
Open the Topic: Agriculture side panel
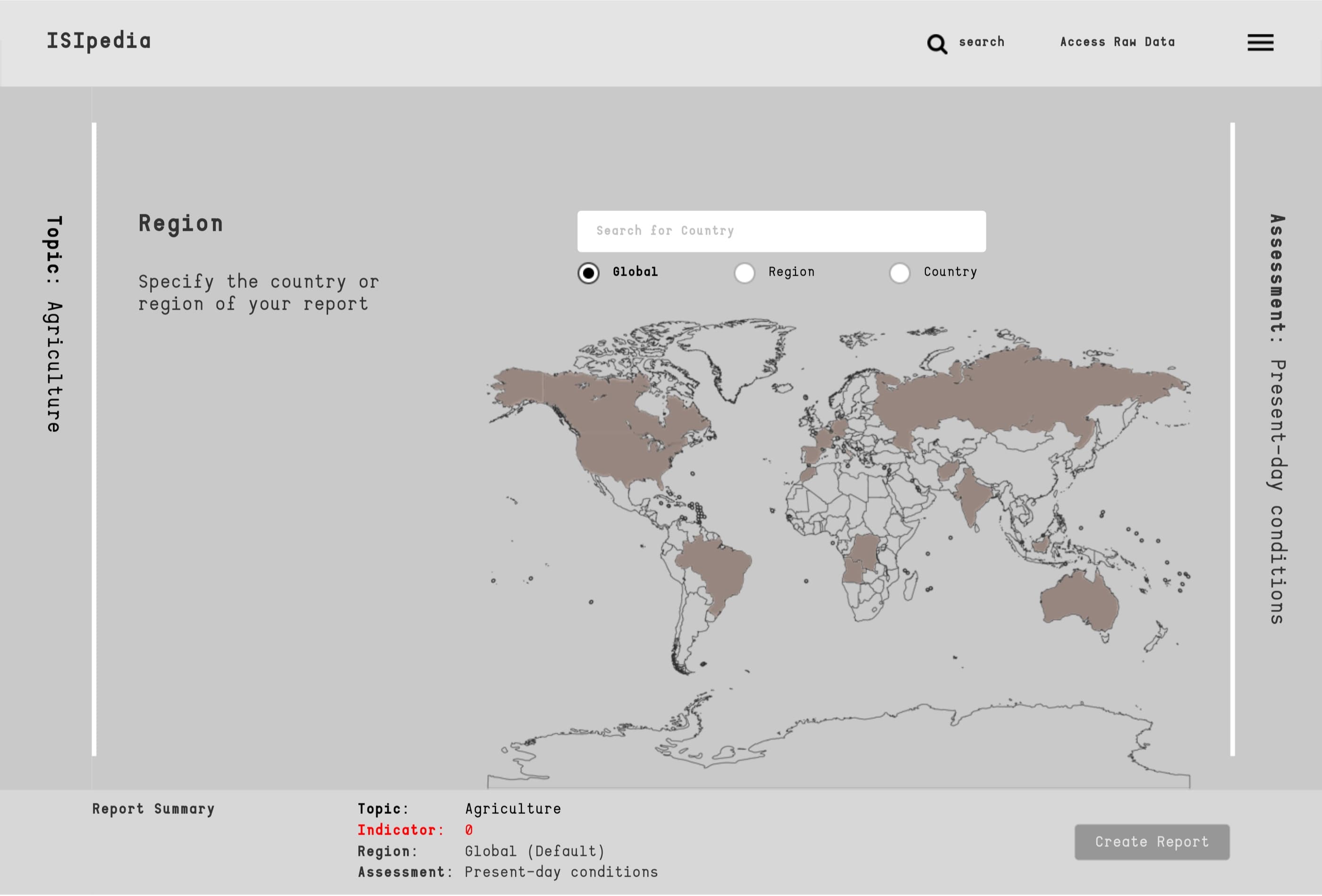coord(53,324)
